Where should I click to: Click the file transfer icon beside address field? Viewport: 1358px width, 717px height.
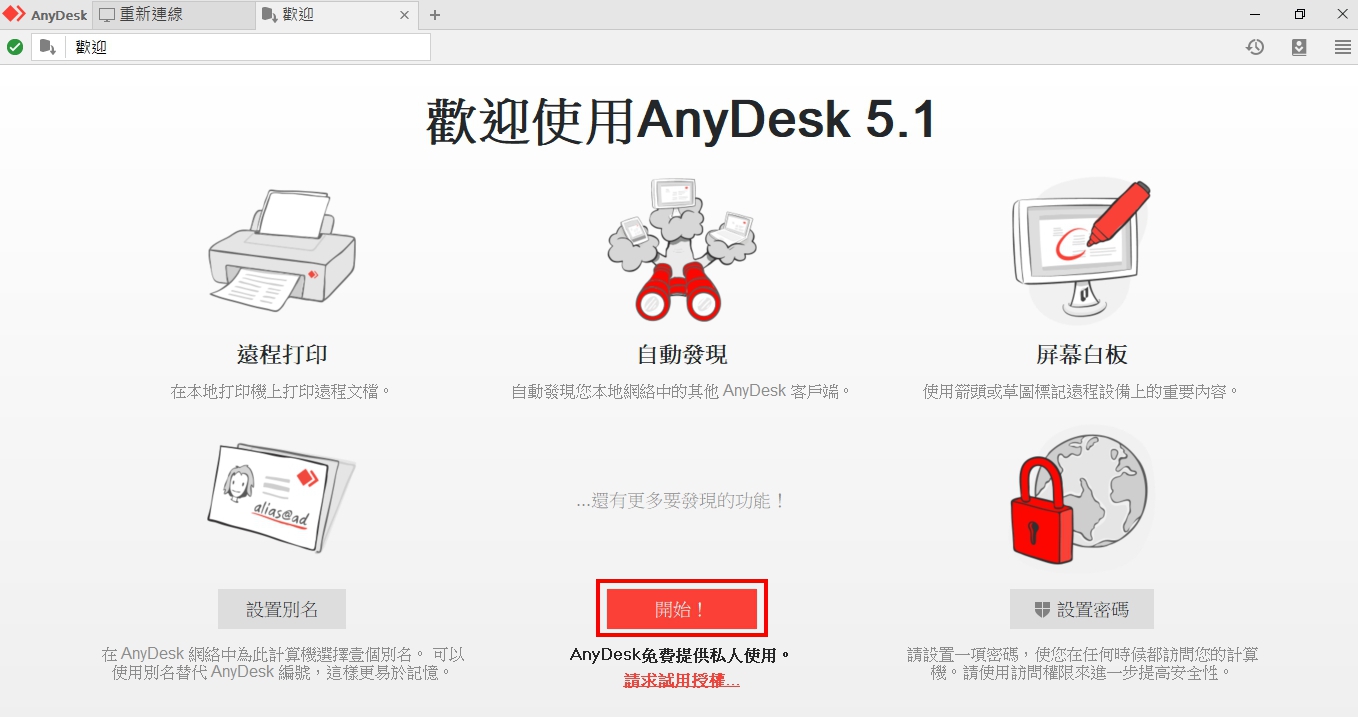tap(48, 47)
